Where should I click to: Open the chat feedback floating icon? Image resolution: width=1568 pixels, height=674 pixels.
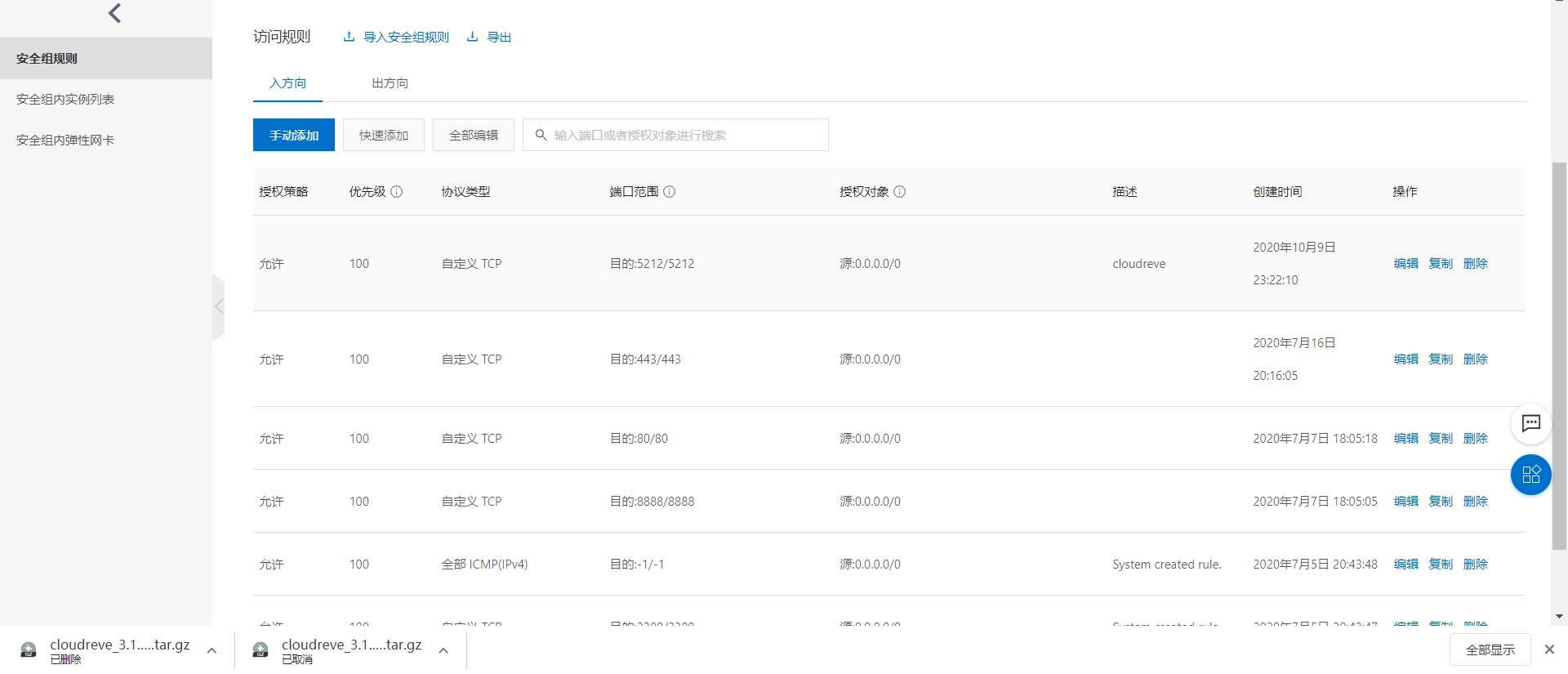coord(1530,423)
